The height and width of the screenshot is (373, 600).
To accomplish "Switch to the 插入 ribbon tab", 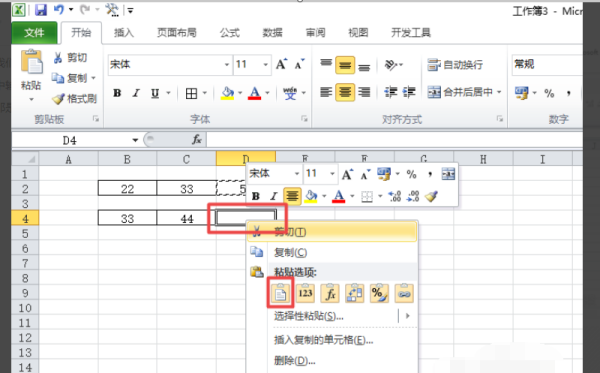I will 124,33.
